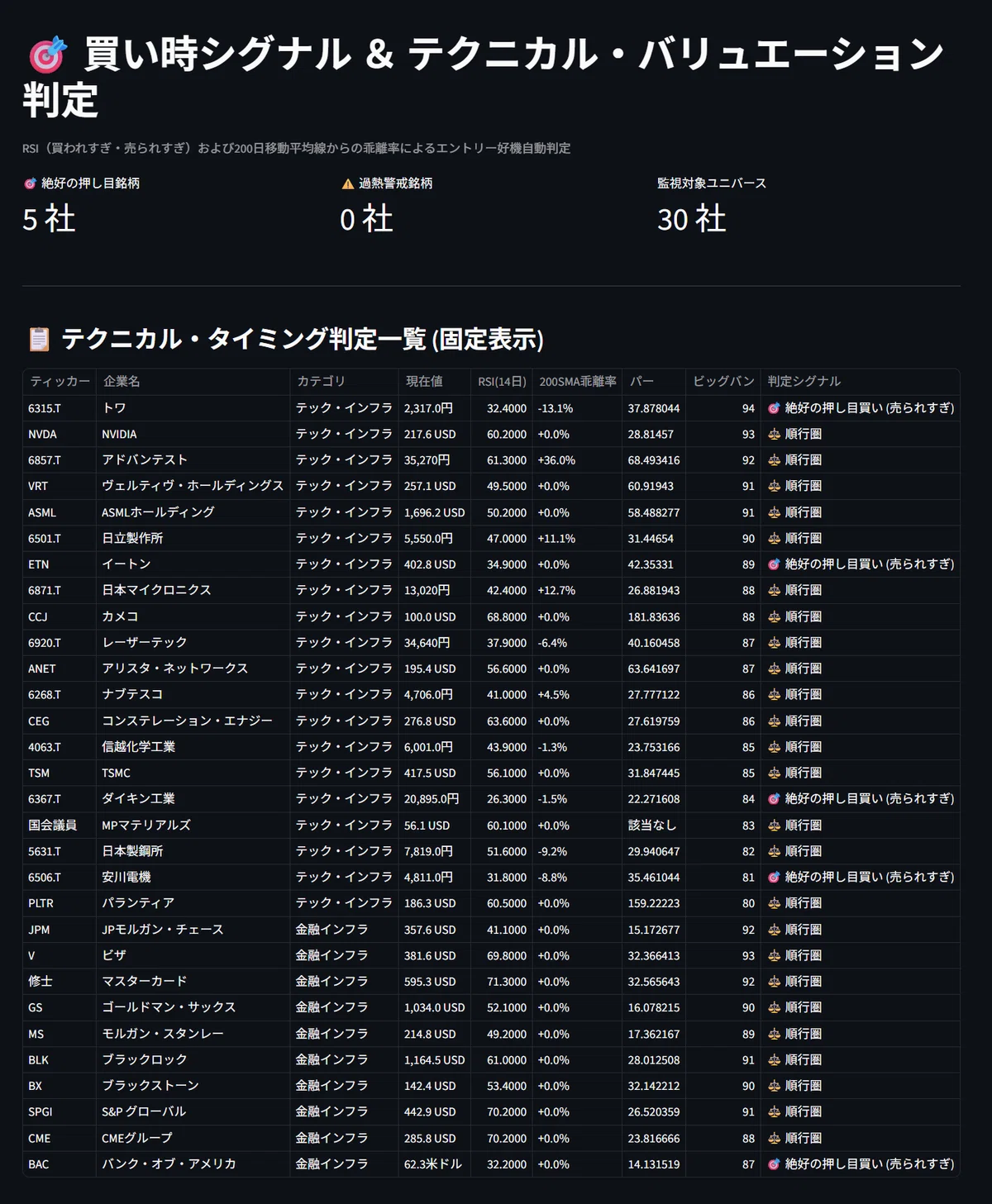Click the target signal icon in 6506.T row
992x1204 pixels.
coord(774,878)
